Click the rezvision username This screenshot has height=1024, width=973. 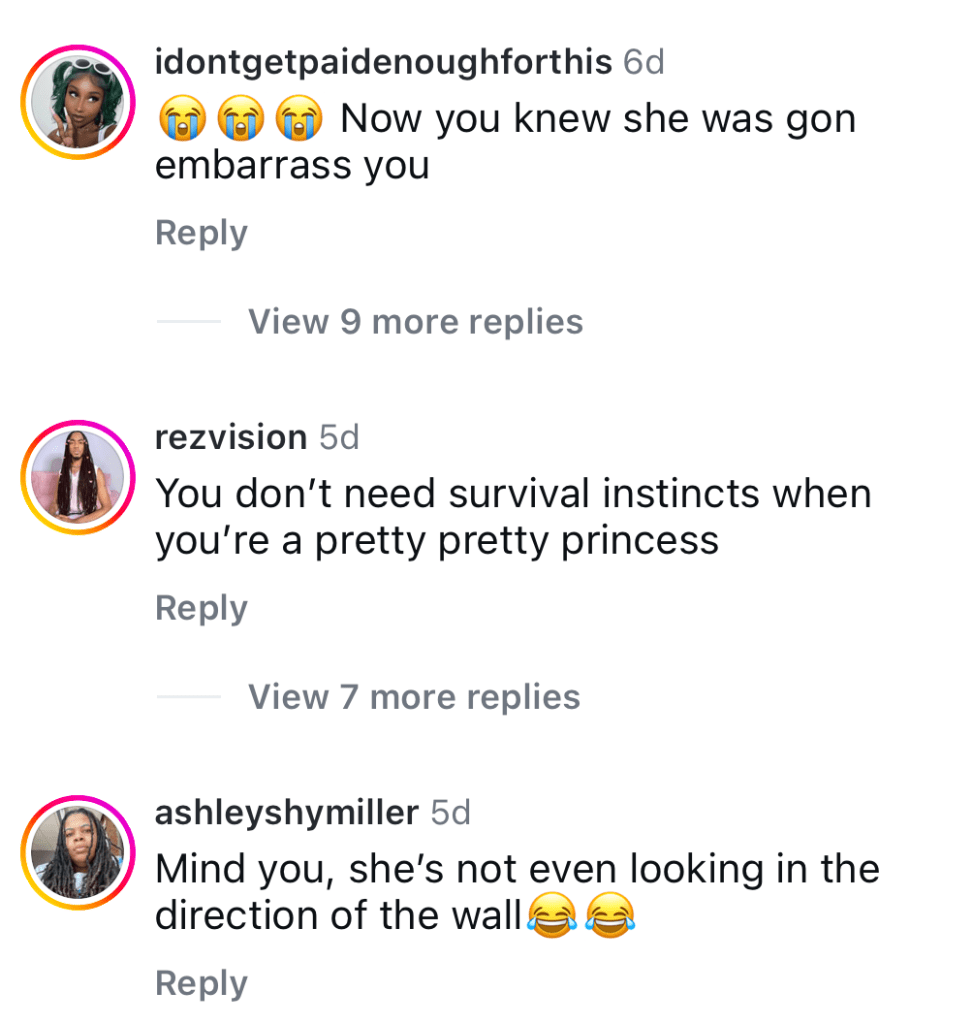pos(231,437)
